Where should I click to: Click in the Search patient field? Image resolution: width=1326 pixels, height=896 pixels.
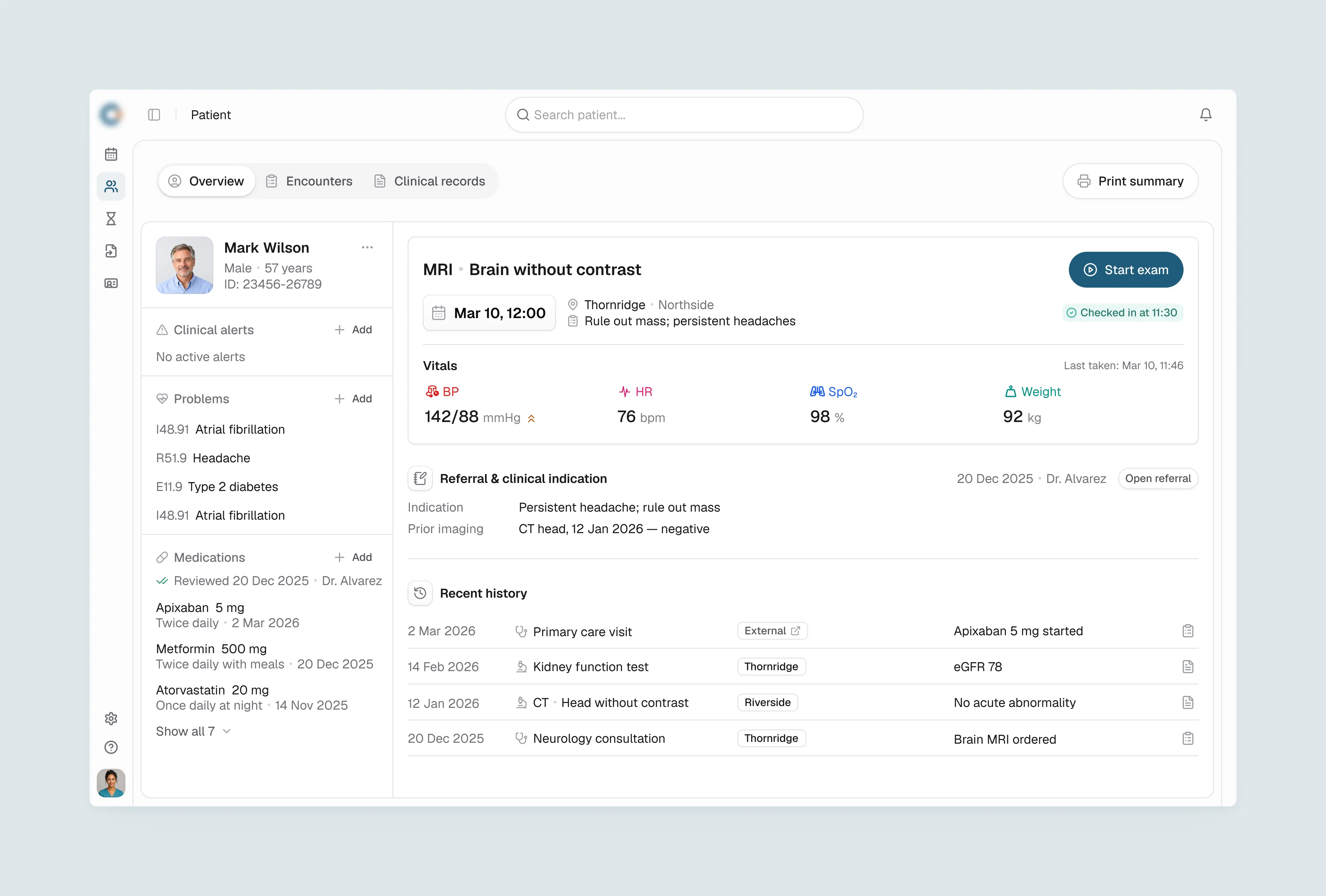pos(684,115)
